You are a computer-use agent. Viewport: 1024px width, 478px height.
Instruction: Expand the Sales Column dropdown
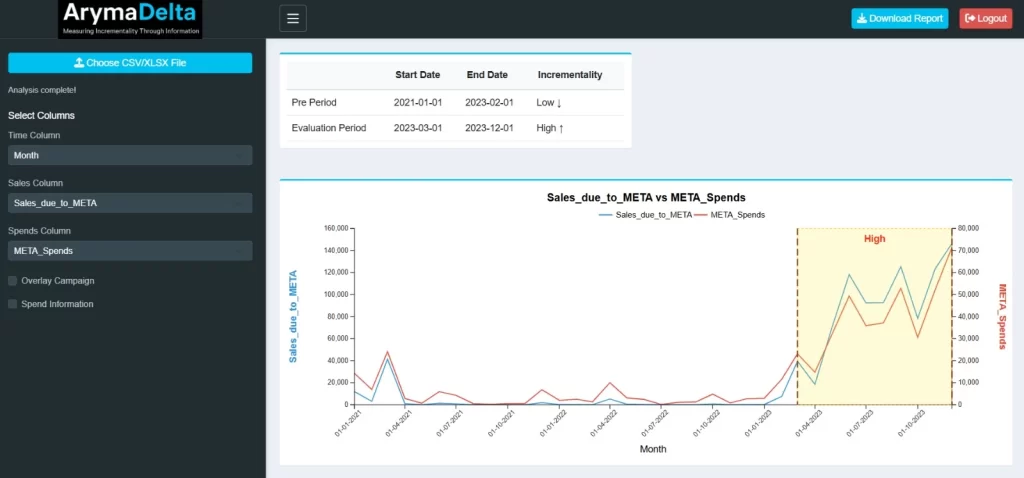(130, 203)
